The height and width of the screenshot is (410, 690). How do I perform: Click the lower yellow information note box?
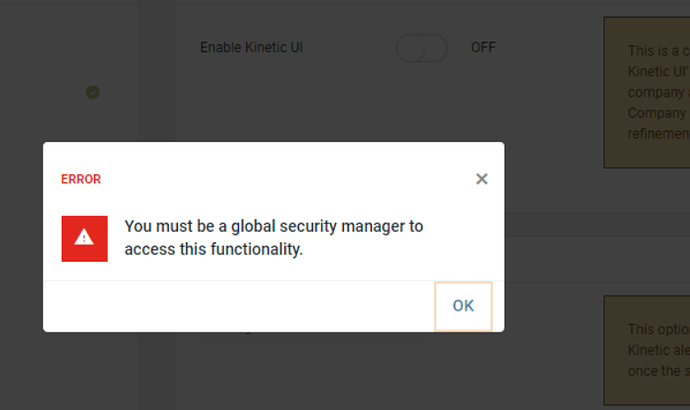click(647, 350)
